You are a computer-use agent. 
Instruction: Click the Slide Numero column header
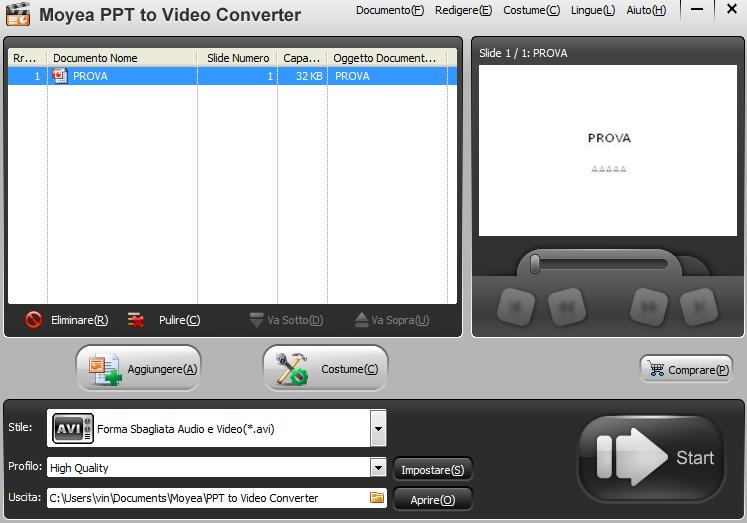click(237, 58)
